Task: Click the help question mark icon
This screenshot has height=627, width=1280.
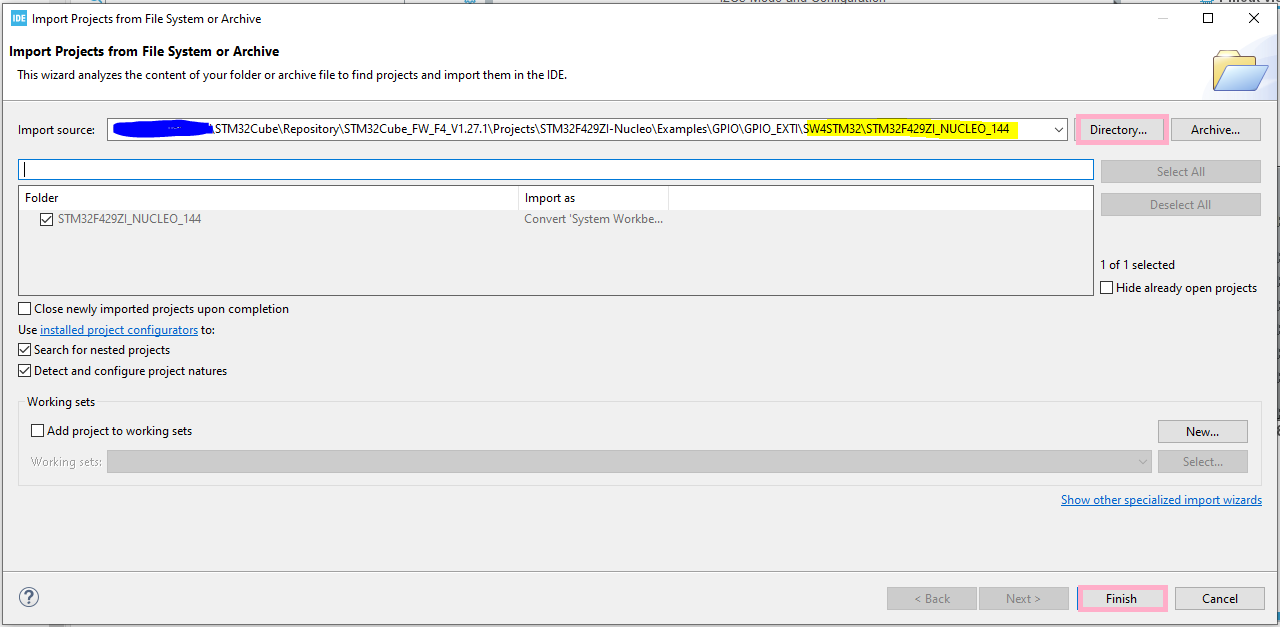Action: click(28, 597)
